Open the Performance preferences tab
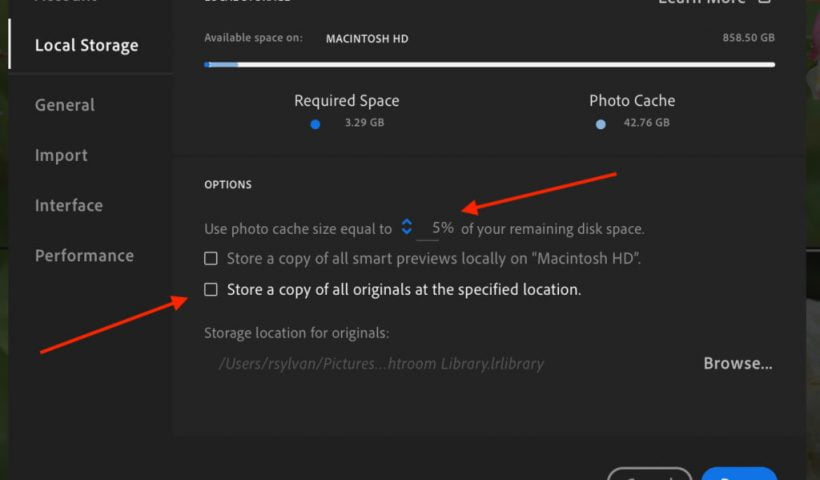The image size is (820, 480). point(84,255)
